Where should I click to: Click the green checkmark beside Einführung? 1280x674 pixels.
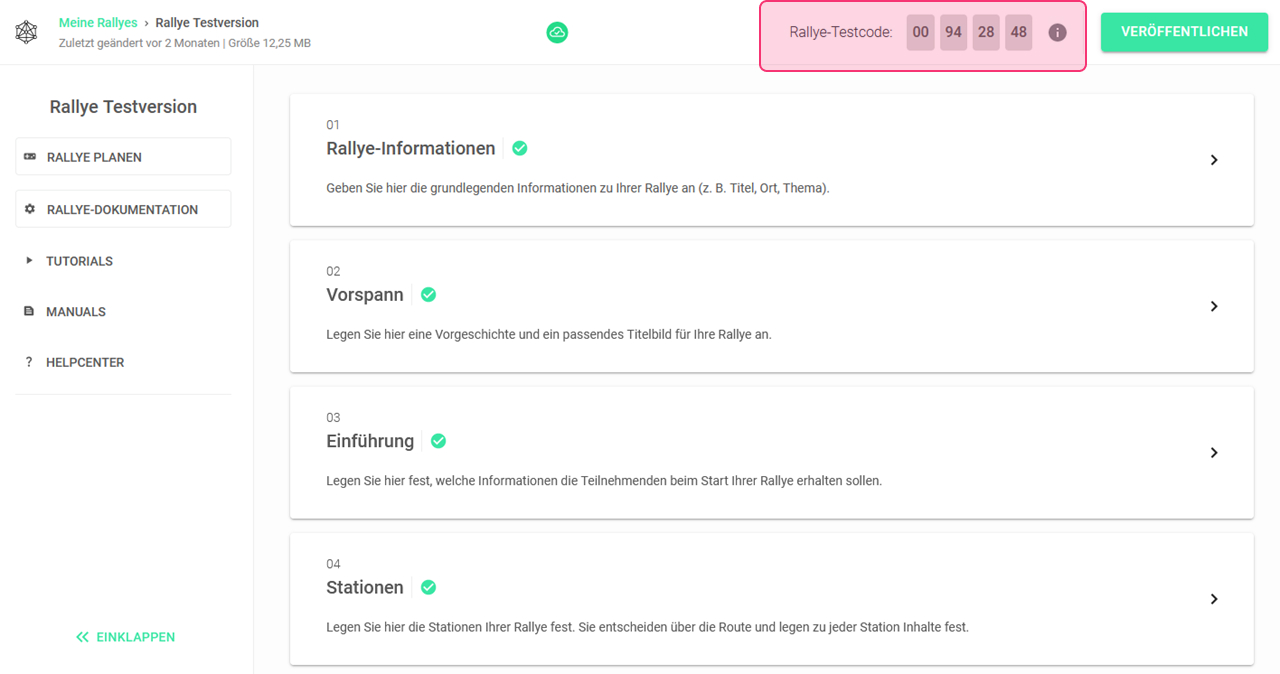(x=438, y=441)
